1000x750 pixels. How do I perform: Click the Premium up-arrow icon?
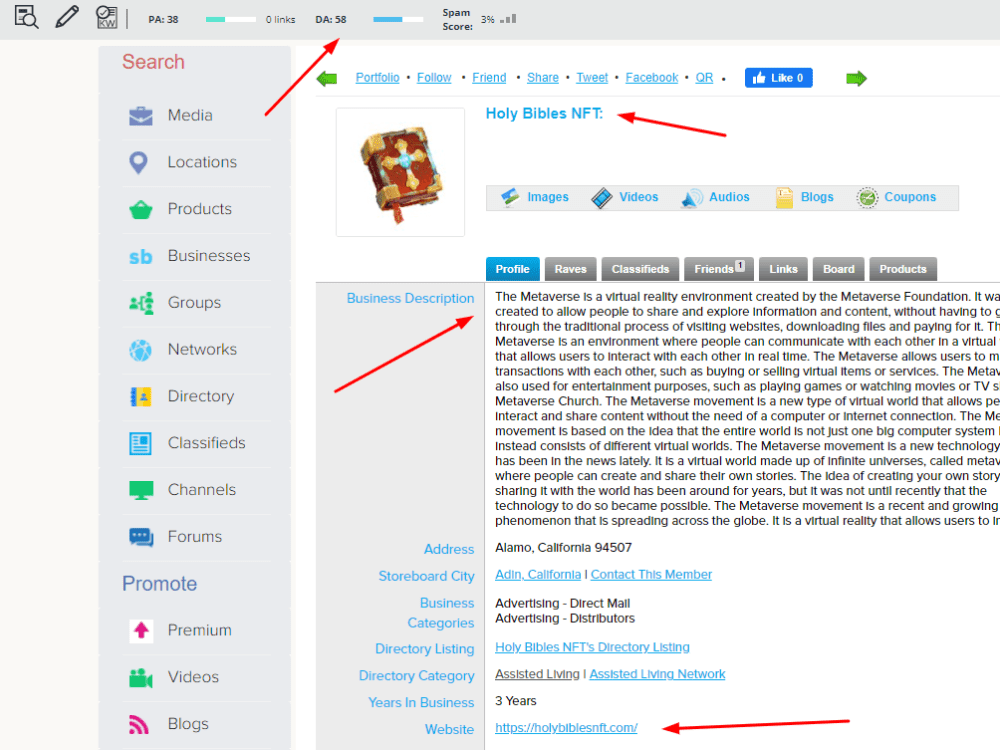141,631
